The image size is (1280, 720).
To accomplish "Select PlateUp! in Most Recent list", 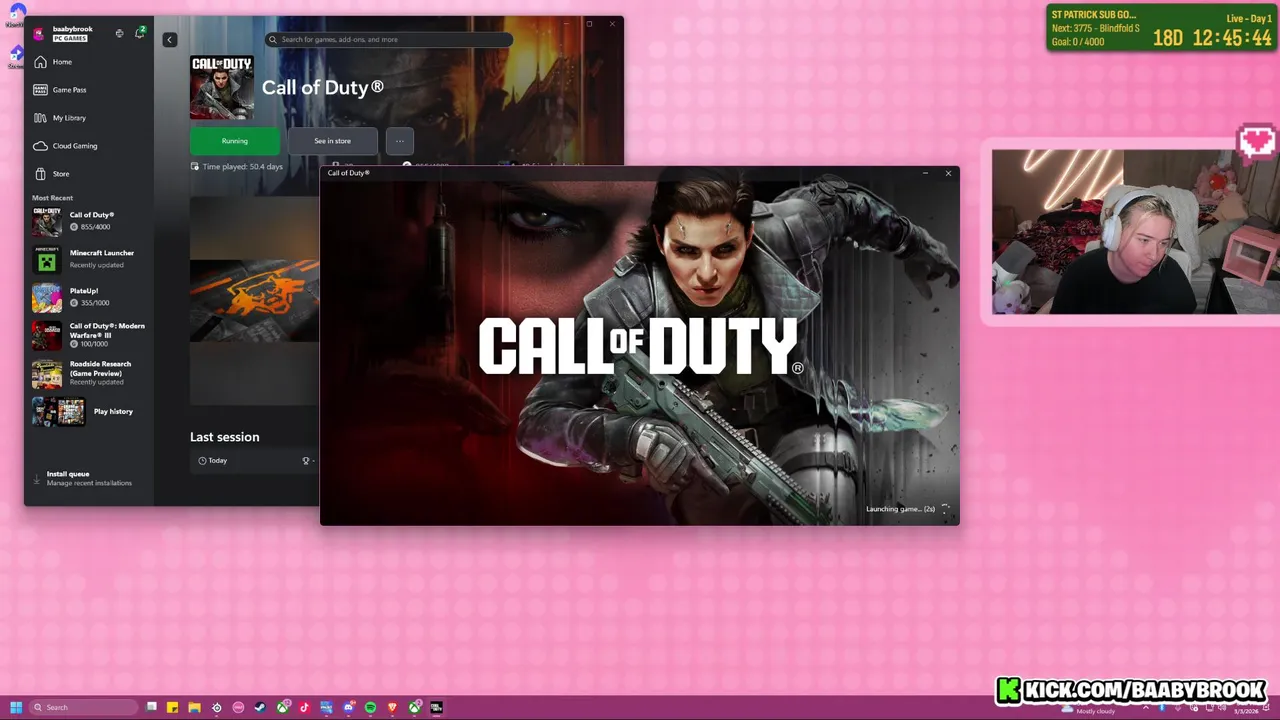I will coord(90,297).
